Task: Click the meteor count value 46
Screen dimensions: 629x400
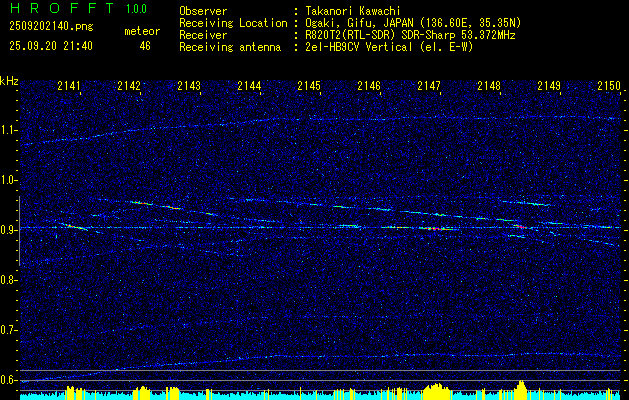Action: (145, 46)
